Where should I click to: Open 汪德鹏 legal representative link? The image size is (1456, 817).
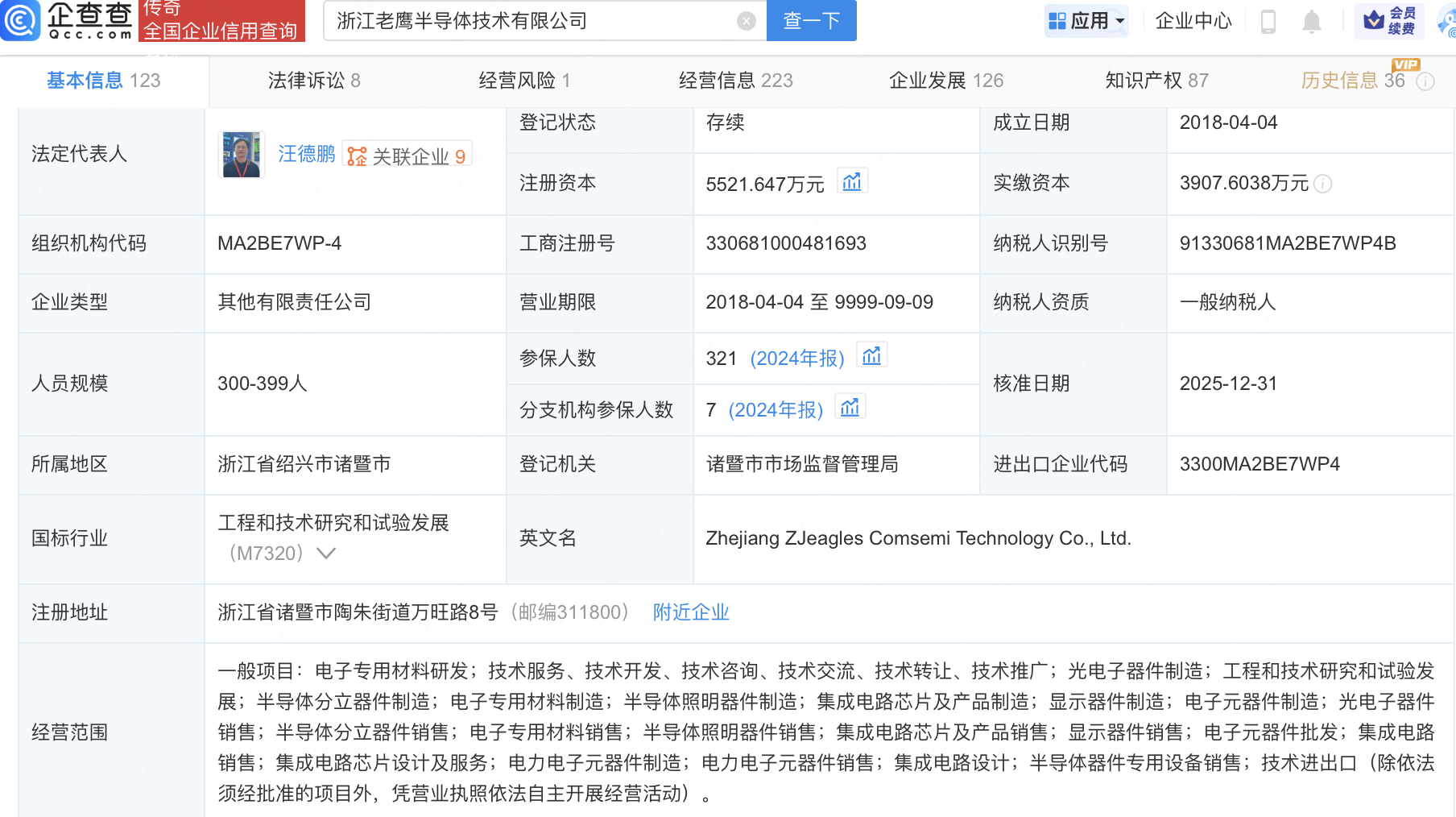tap(307, 154)
